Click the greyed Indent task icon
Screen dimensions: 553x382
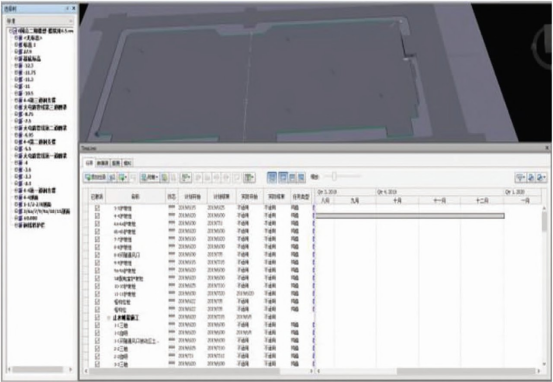pyautogui.click(x=226, y=177)
